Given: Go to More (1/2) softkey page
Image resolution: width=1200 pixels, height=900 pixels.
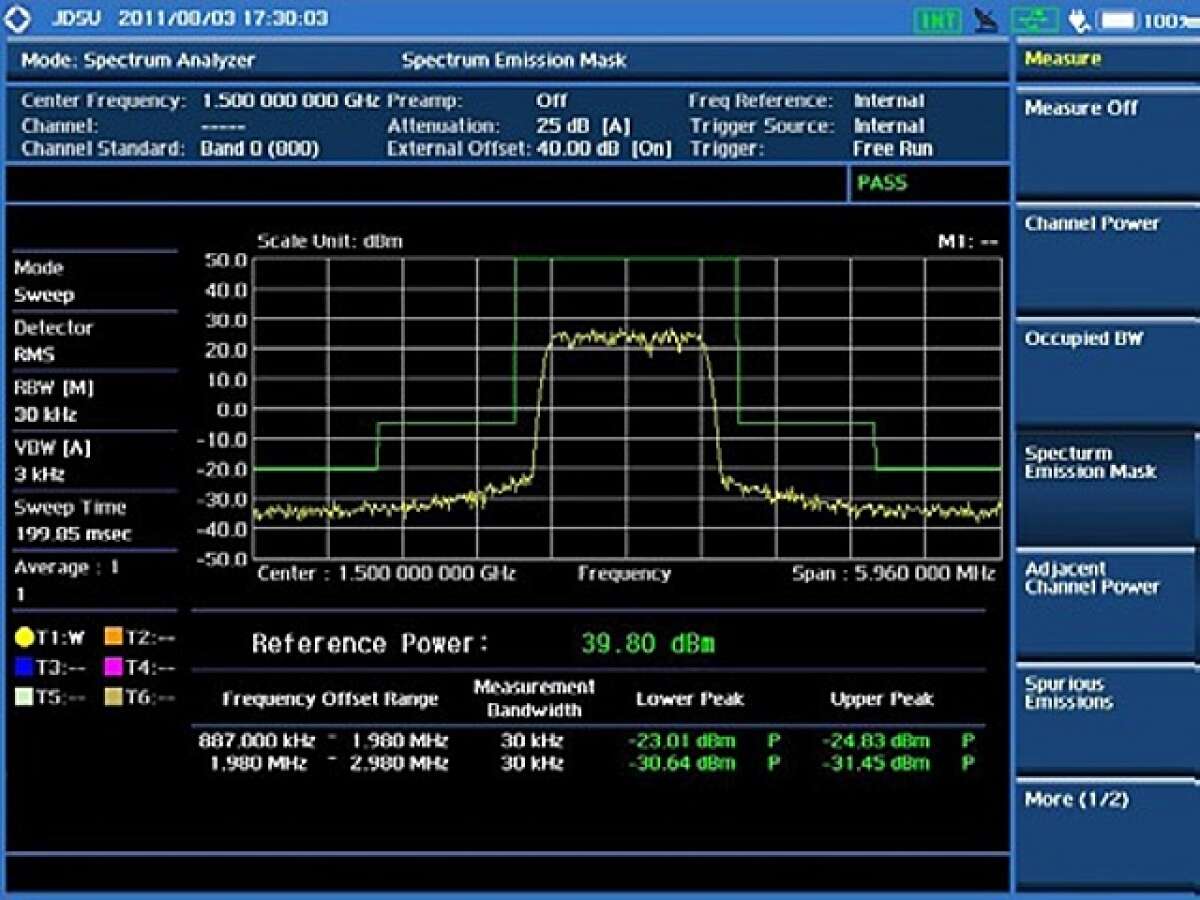Looking at the screenshot, I should 1106,832.
